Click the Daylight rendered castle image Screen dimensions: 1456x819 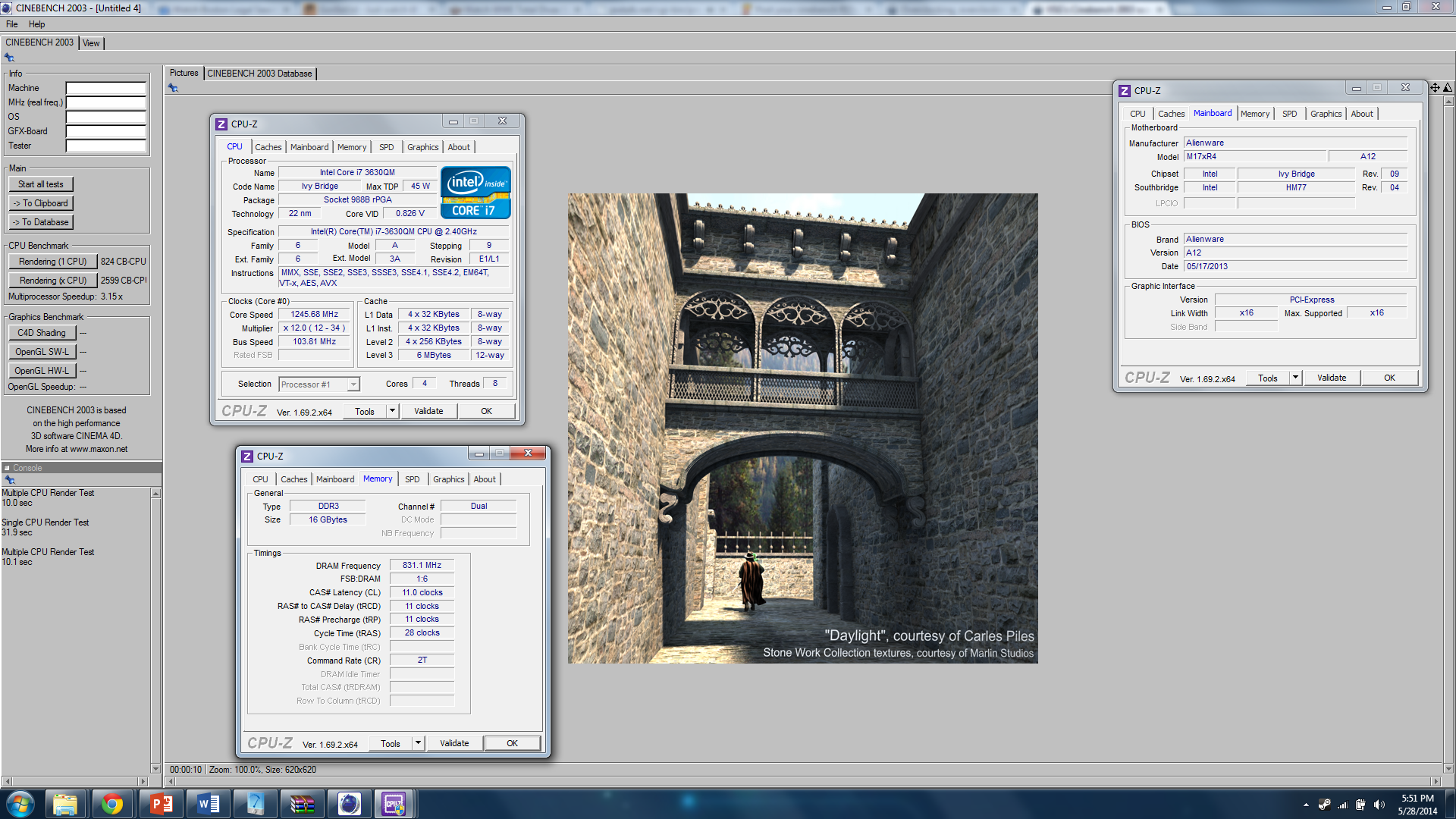click(802, 428)
